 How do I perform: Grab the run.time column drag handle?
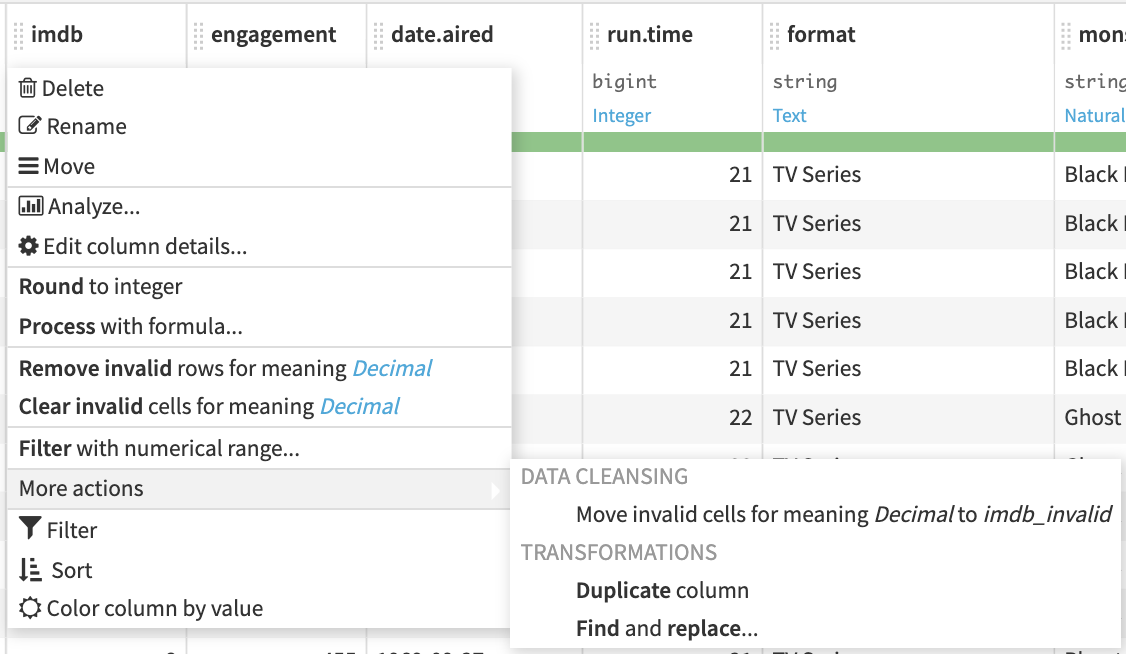pyautogui.click(x=594, y=36)
